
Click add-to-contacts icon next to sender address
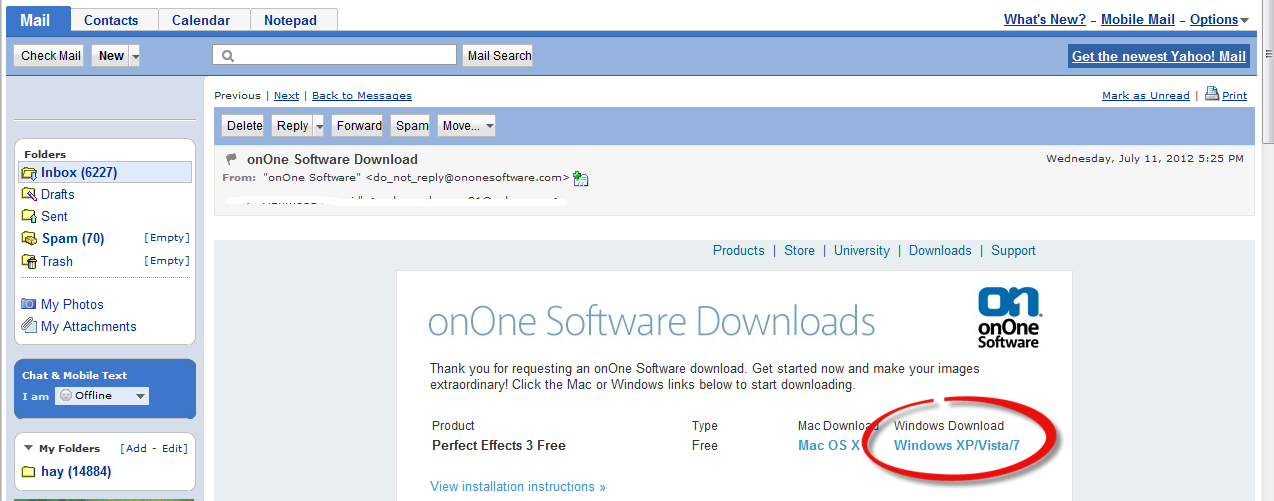pos(581,179)
